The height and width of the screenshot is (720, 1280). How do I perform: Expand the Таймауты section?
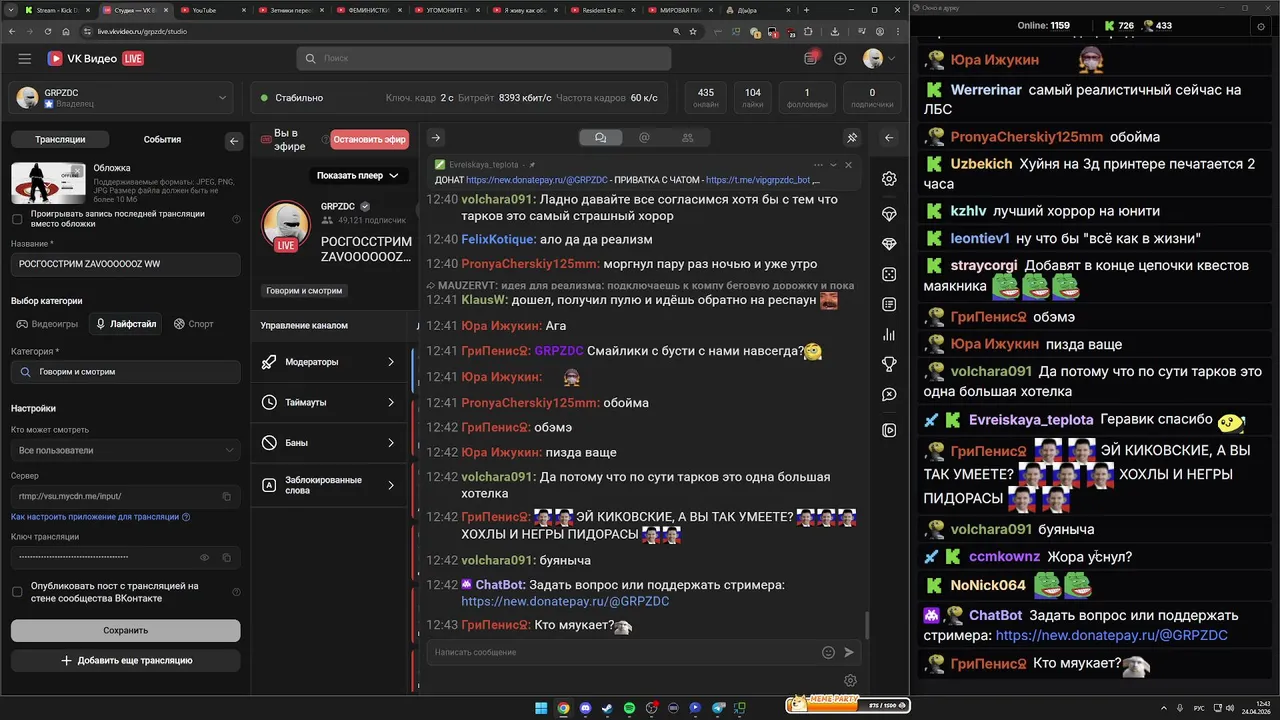pyautogui.click(x=329, y=402)
